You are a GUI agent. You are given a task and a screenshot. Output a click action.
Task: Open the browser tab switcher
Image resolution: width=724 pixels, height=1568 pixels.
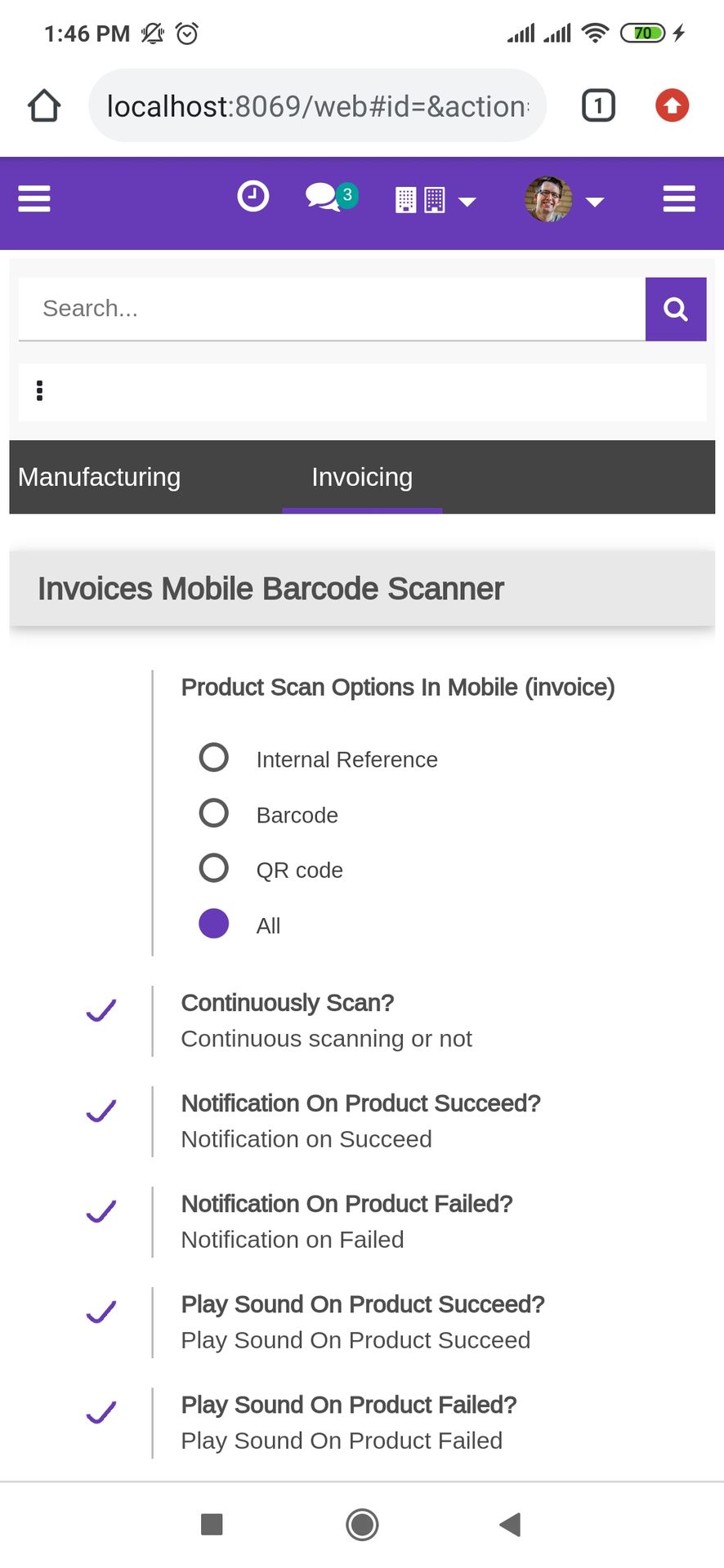(x=598, y=105)
